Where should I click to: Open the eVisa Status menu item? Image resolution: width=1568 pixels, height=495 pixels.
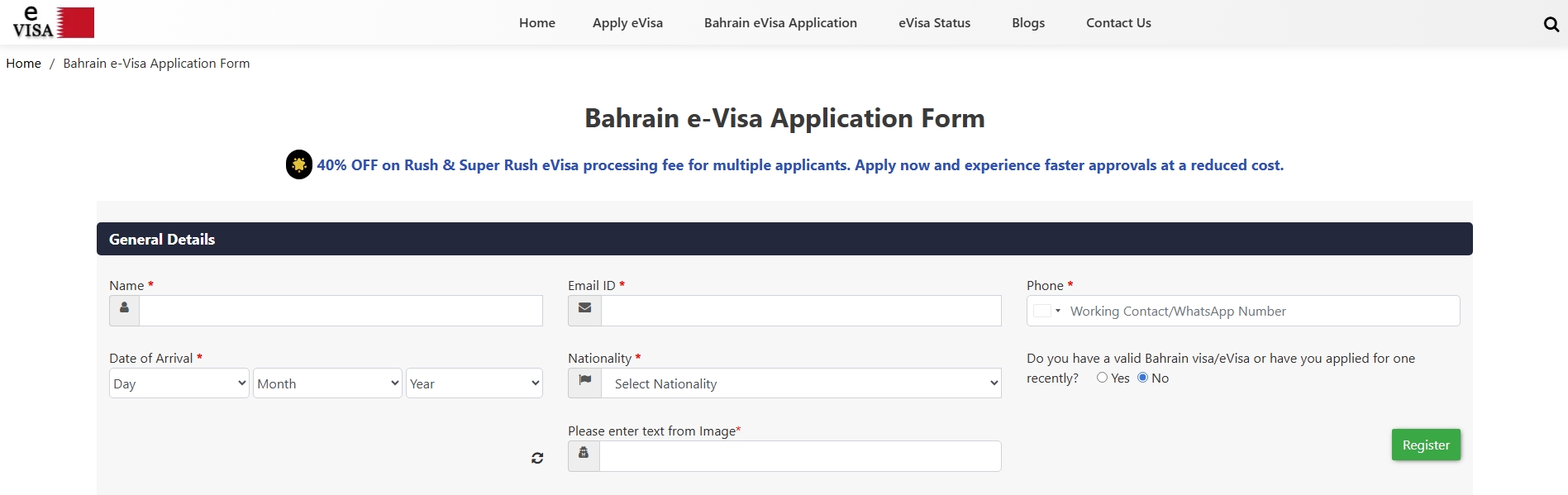click(x=934, y=23)
